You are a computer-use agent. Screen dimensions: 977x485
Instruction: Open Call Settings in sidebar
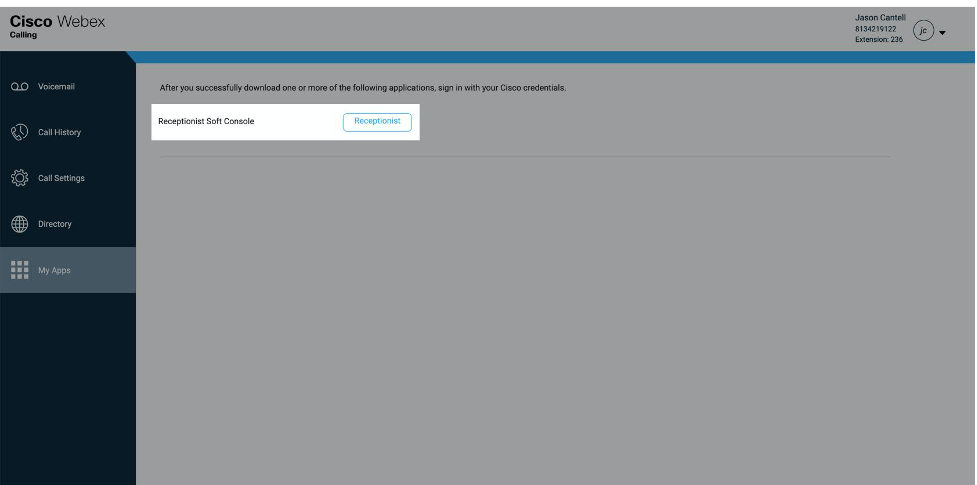(68, 178)
